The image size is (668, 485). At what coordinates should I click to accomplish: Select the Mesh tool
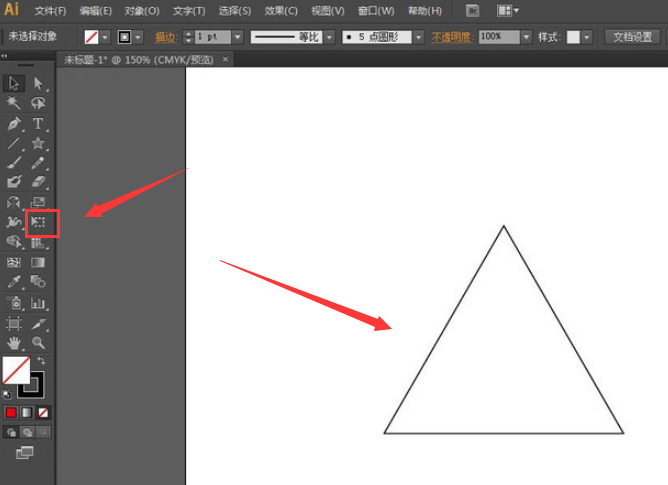tap(14, 262)
